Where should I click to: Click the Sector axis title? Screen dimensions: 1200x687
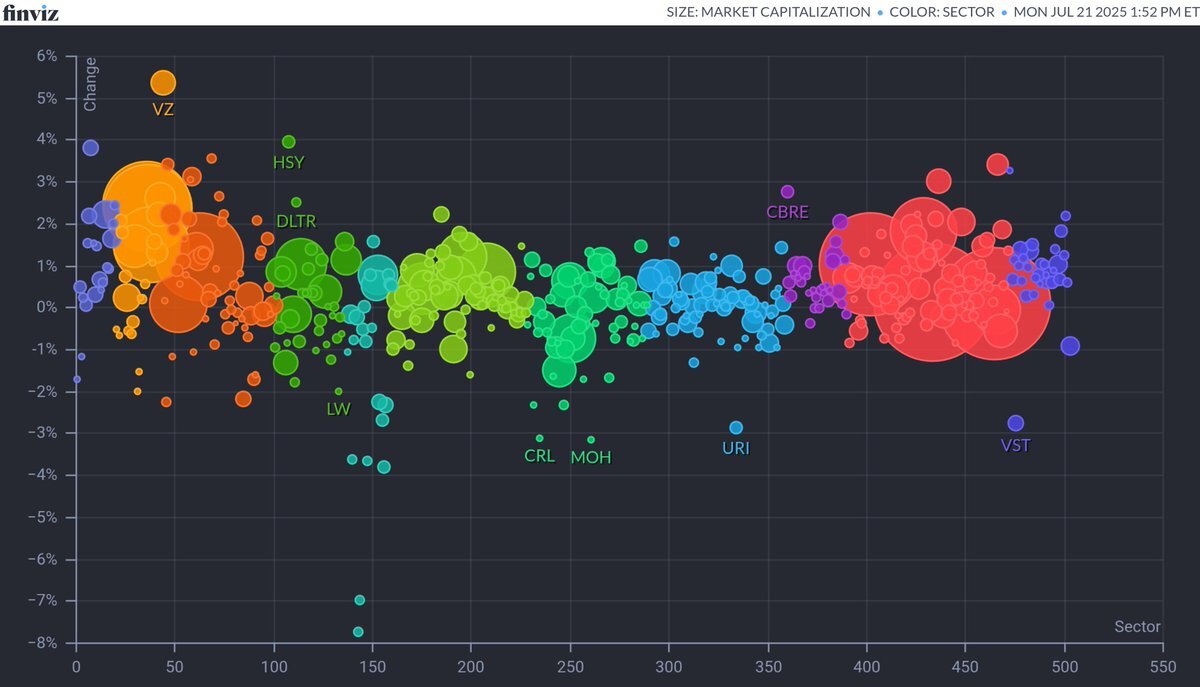click(x=1138, y=627)
